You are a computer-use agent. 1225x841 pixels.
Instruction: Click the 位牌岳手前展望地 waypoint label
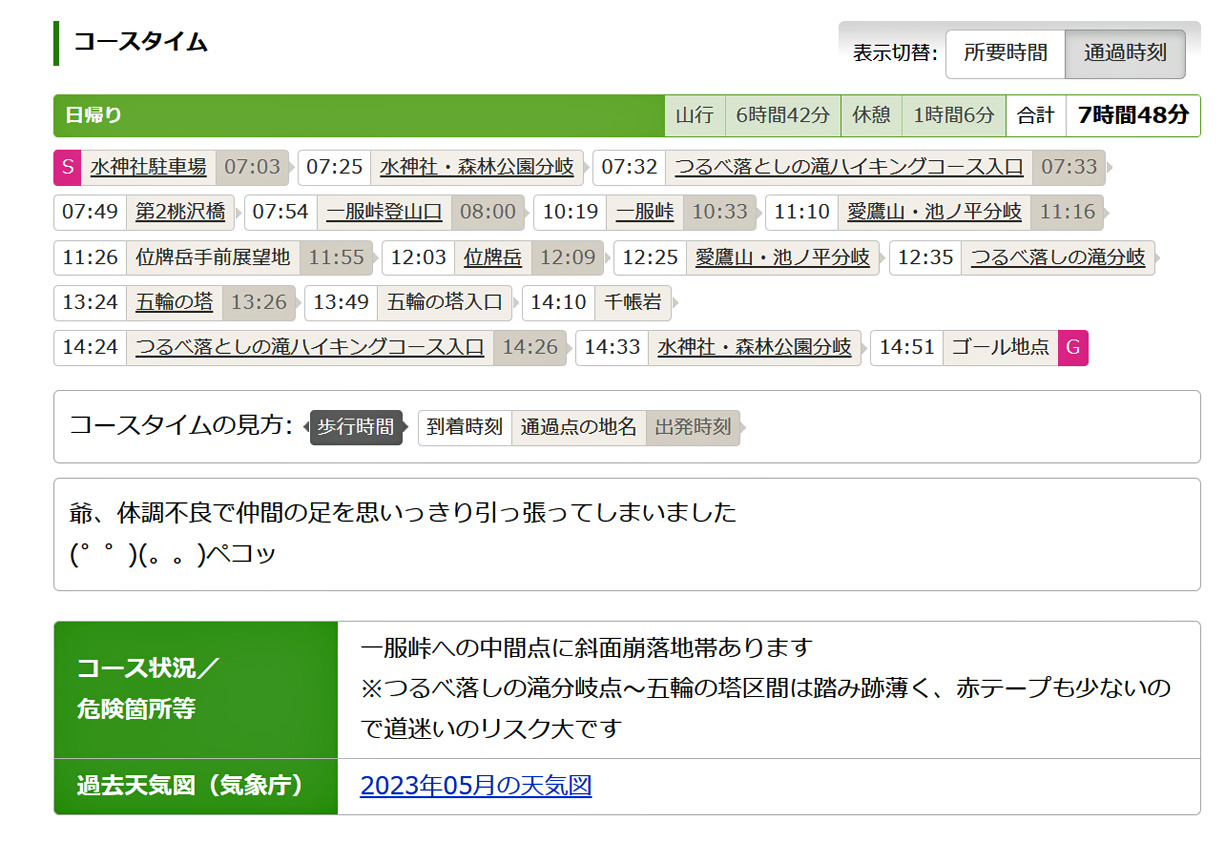pos(213,257)
